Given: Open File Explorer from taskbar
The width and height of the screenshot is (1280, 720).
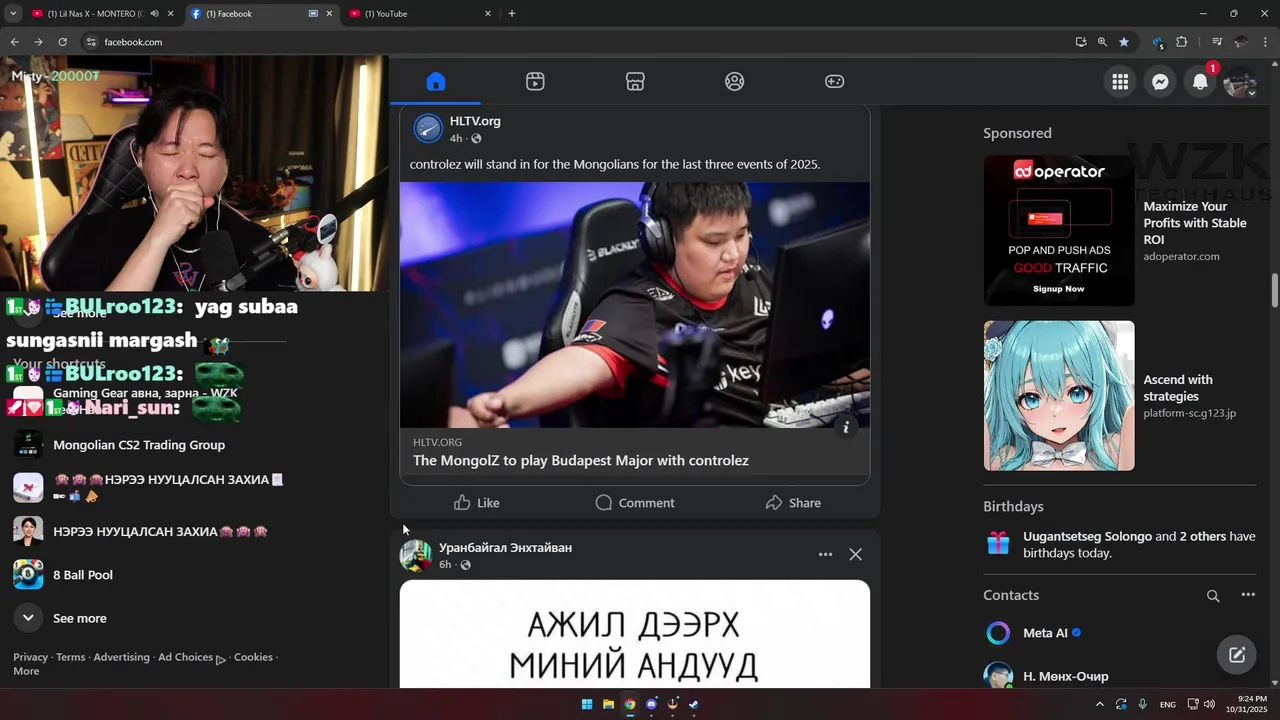Looking at the screenshot, I should click(x=608, y=704).
